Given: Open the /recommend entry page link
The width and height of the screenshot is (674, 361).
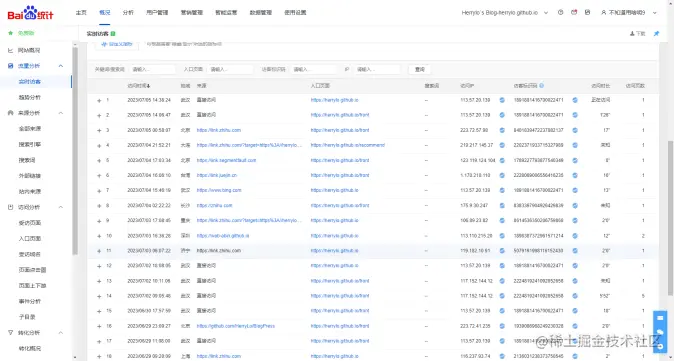Looking at the screenshot, I should [x=348, y=145].
